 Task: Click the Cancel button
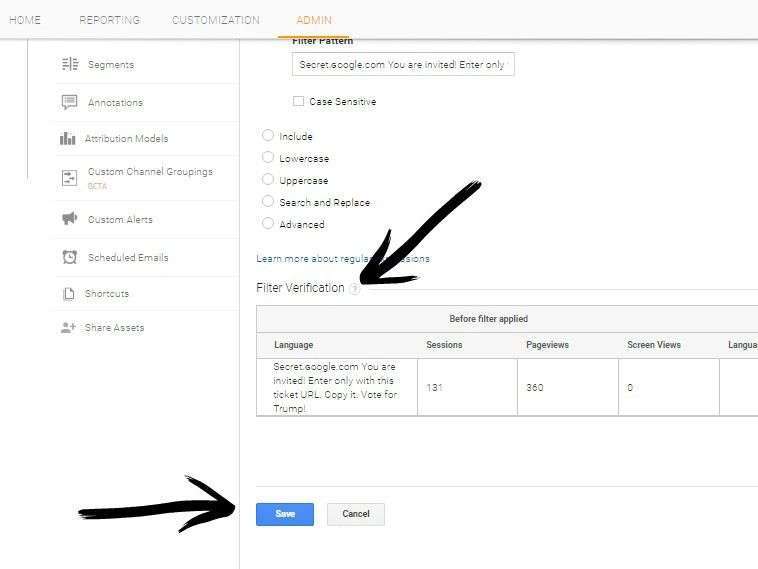pyautogui.click(x=356, y=514)
